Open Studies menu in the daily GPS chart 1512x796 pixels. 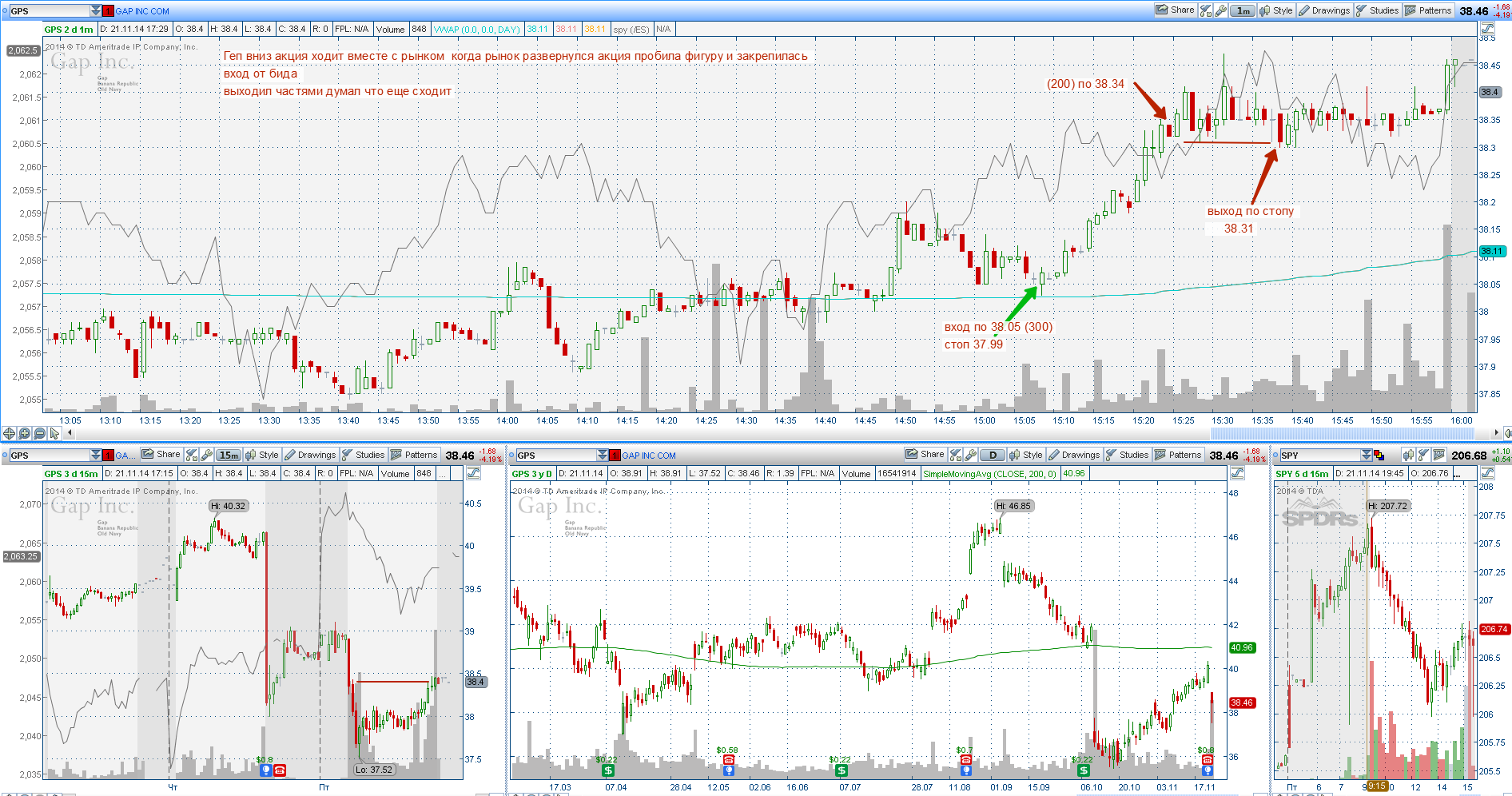pyautogui.click(x=1127, y=455)
